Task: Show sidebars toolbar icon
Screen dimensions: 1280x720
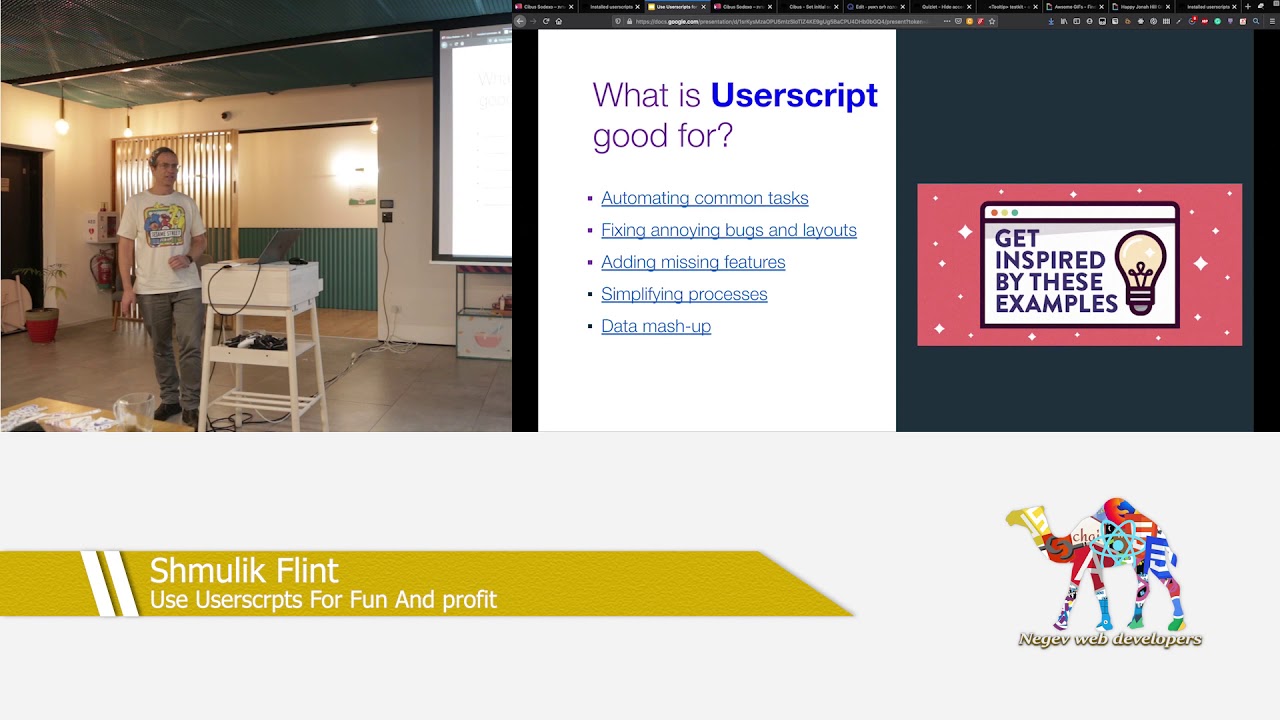Action: [1077, 21]
